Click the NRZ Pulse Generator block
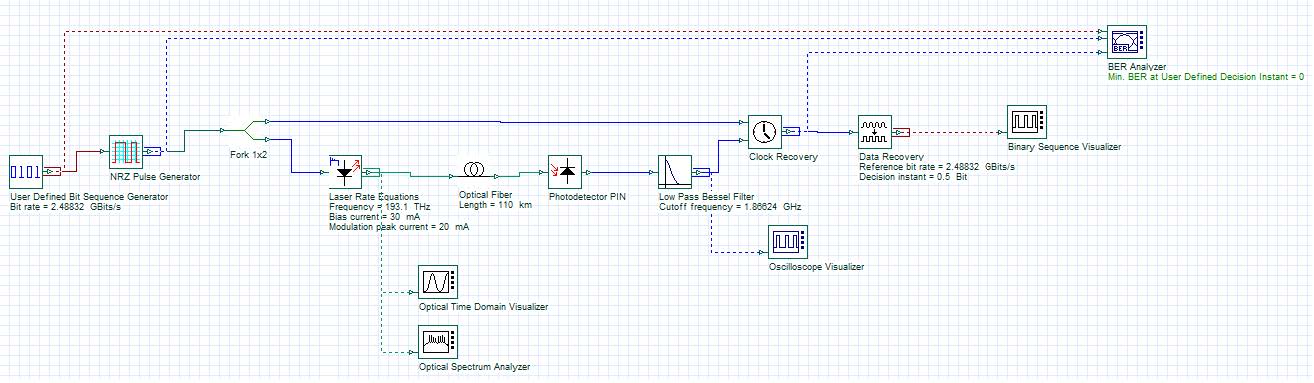The height and width of the screenshot is (383, 1314). click(126, 152)
